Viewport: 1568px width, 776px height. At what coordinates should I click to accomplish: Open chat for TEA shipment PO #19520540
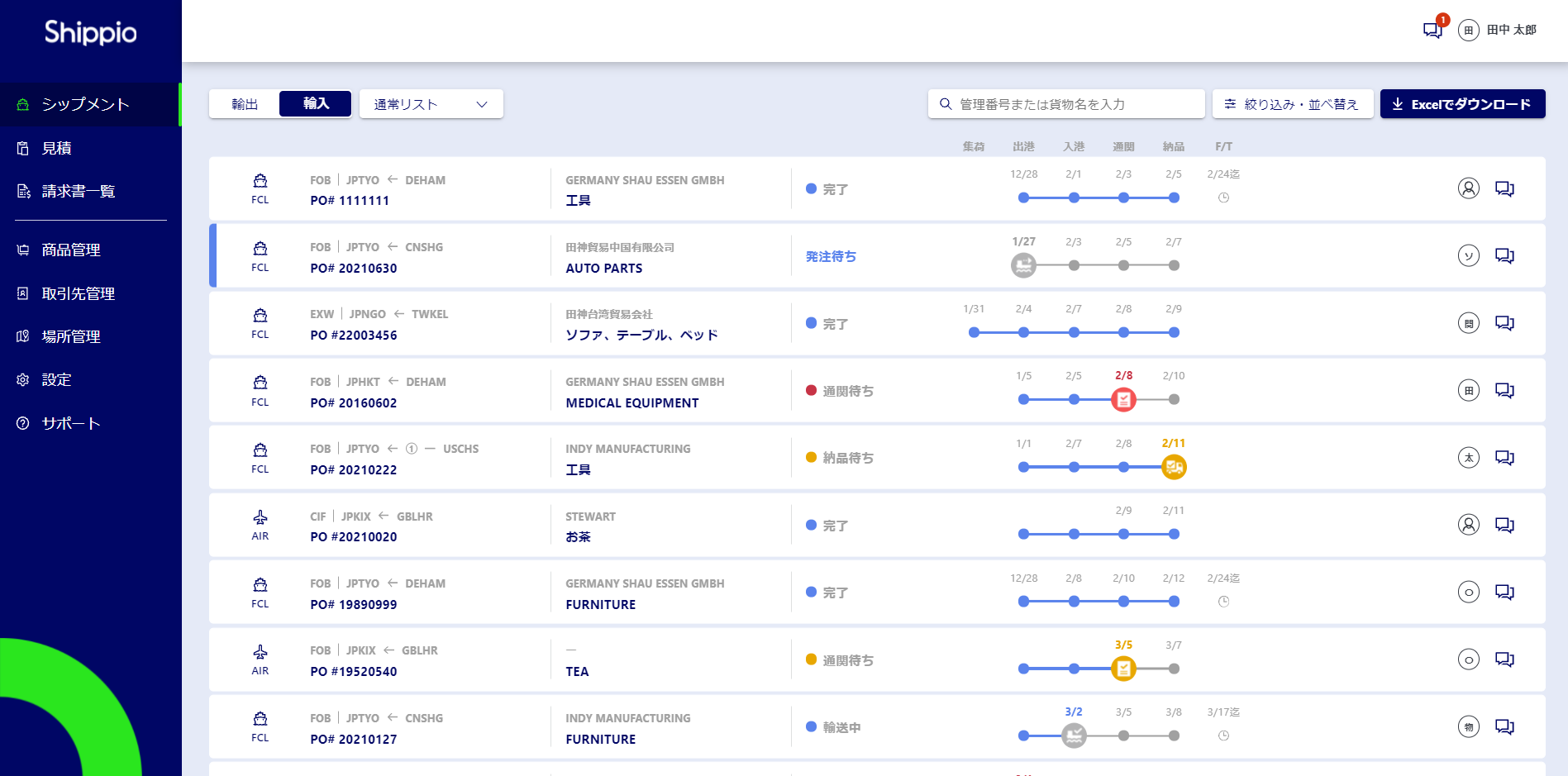[1504, 660]
